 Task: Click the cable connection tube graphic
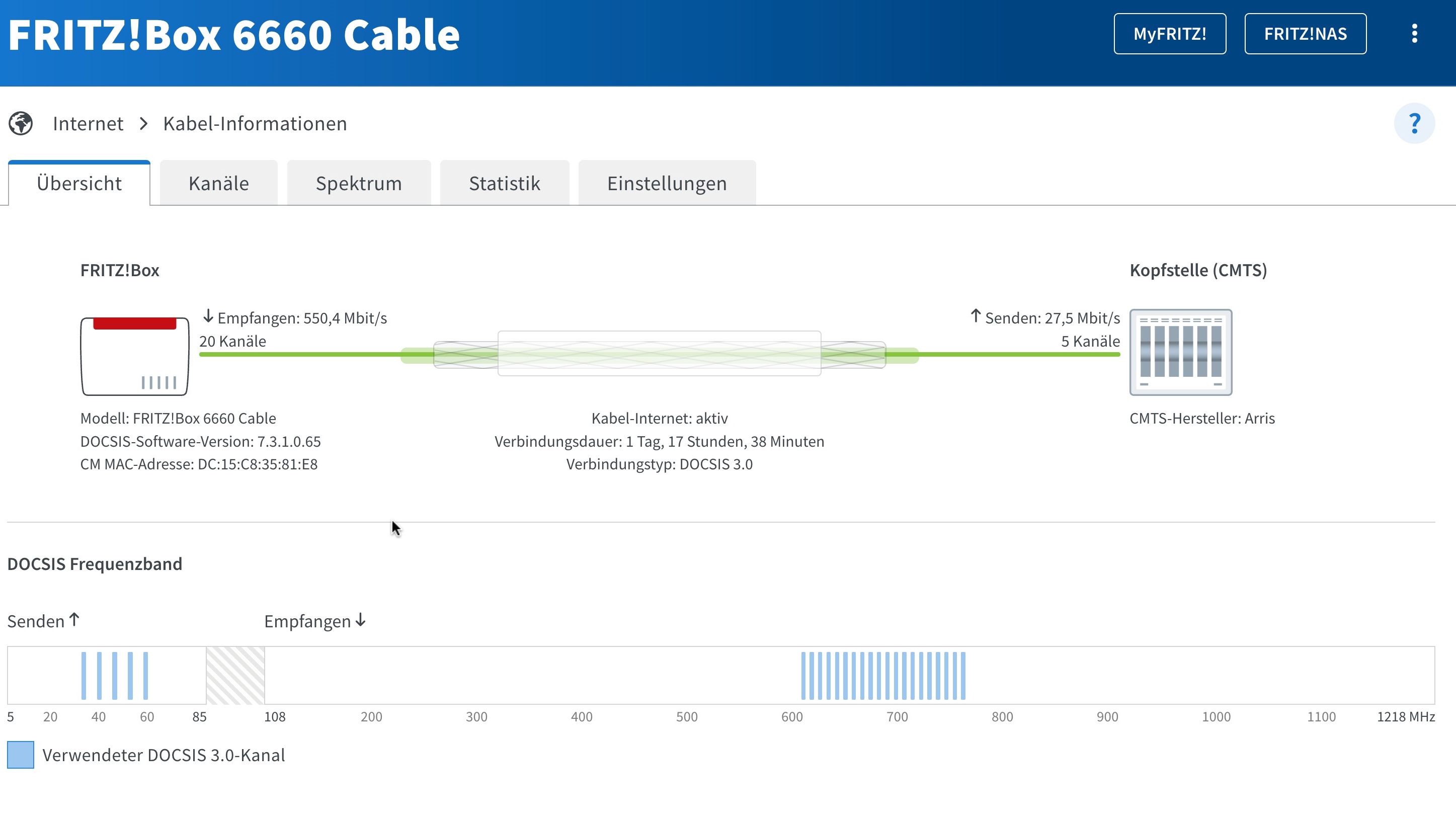tap(659, 354)
